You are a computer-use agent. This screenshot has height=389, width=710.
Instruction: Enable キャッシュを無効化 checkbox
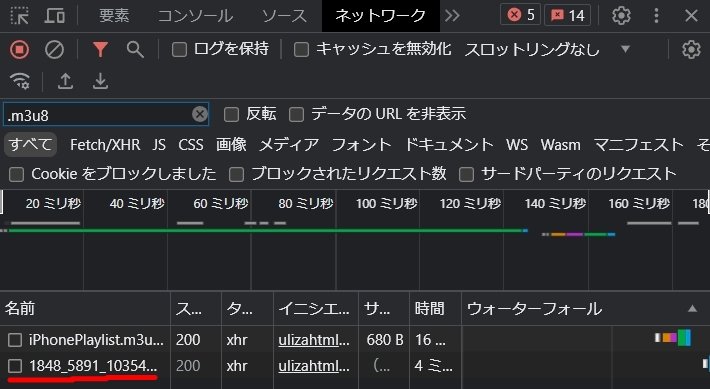pos(301,49)
